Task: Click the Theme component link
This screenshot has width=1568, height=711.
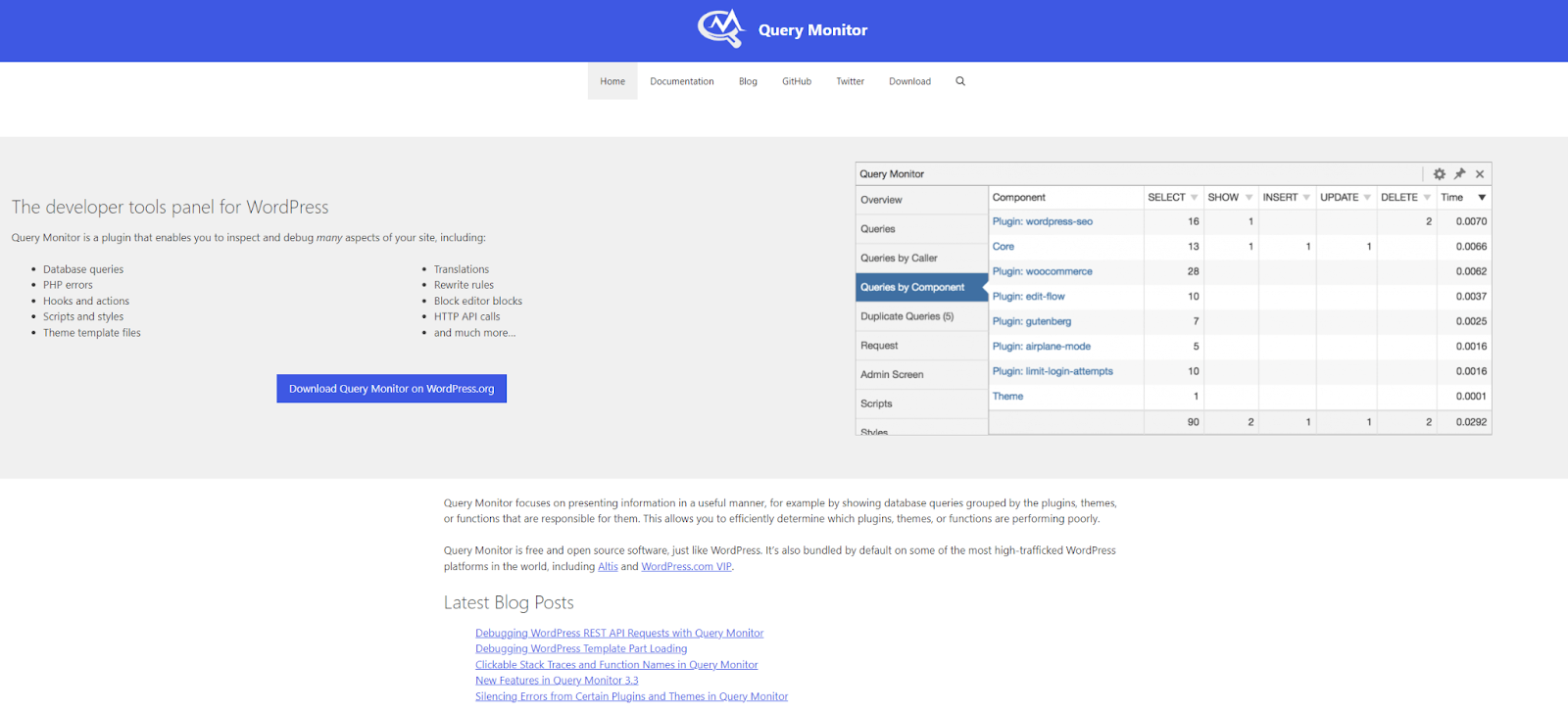Action: (x=1007, y=397)
